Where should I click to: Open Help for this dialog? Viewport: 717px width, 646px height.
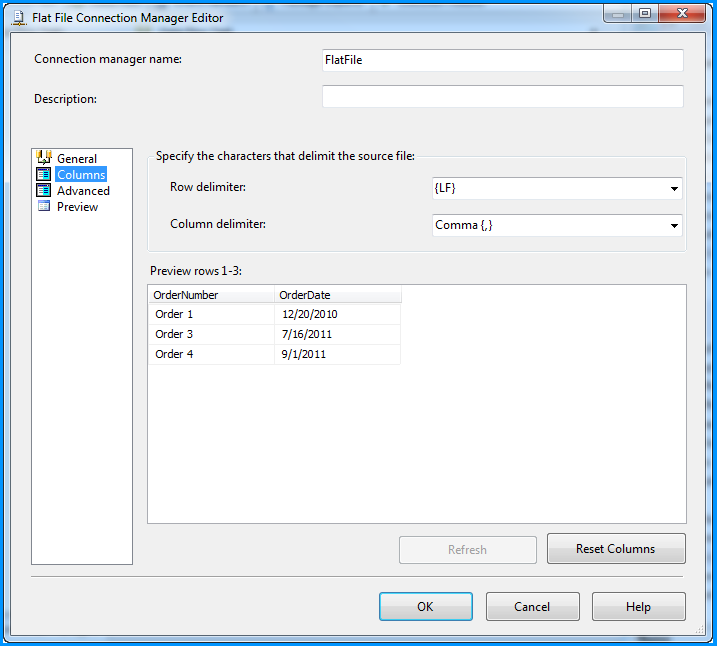pyautogui.click(x=638, y=607)
